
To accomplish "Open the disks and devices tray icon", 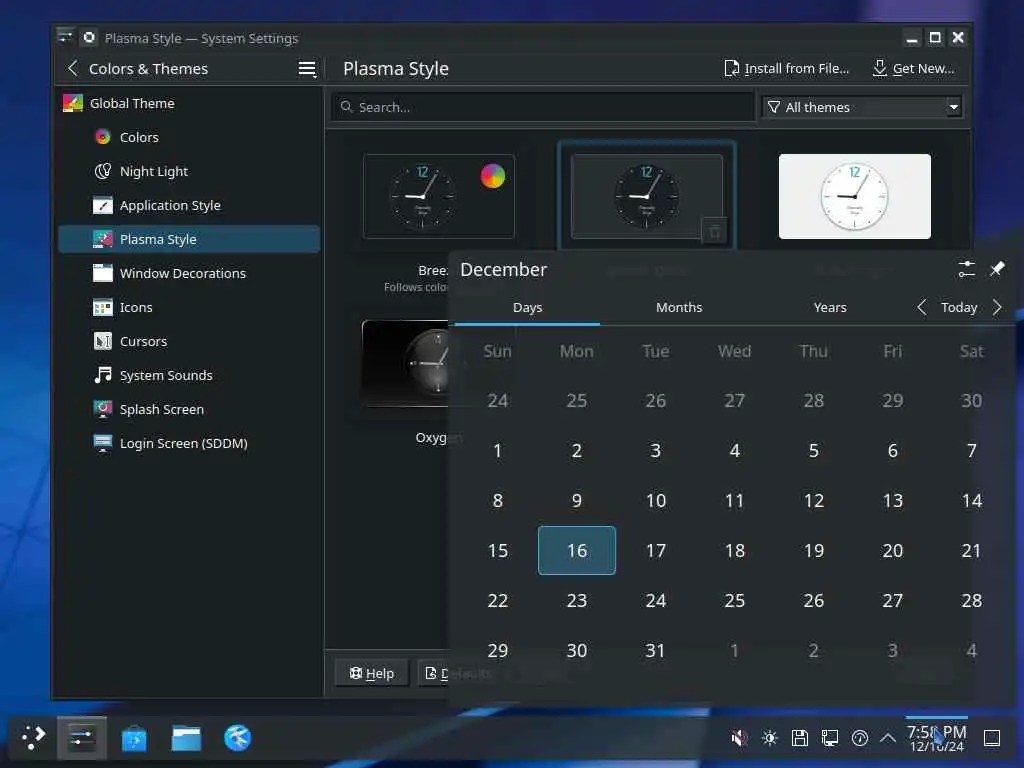I will [800, 739].
